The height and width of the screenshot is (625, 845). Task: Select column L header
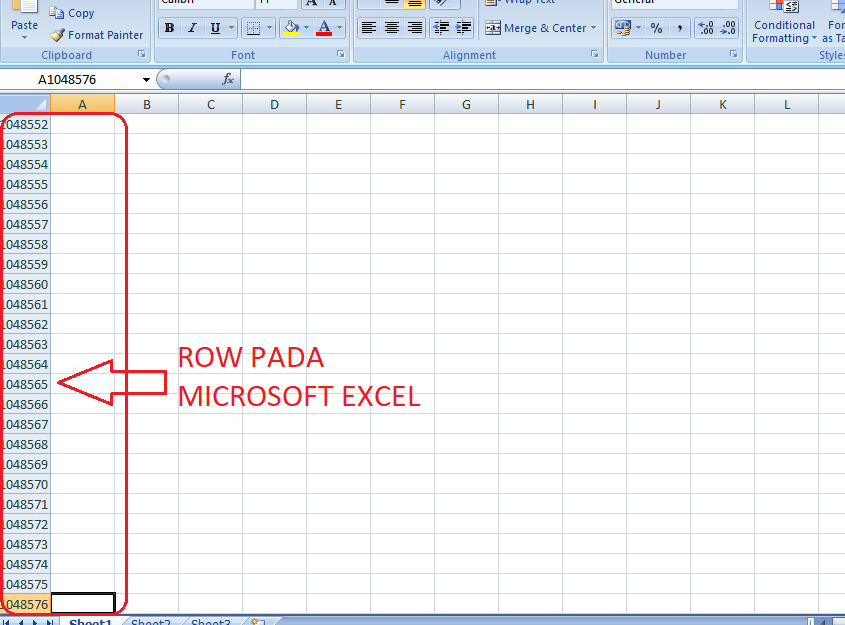[787, 105]
